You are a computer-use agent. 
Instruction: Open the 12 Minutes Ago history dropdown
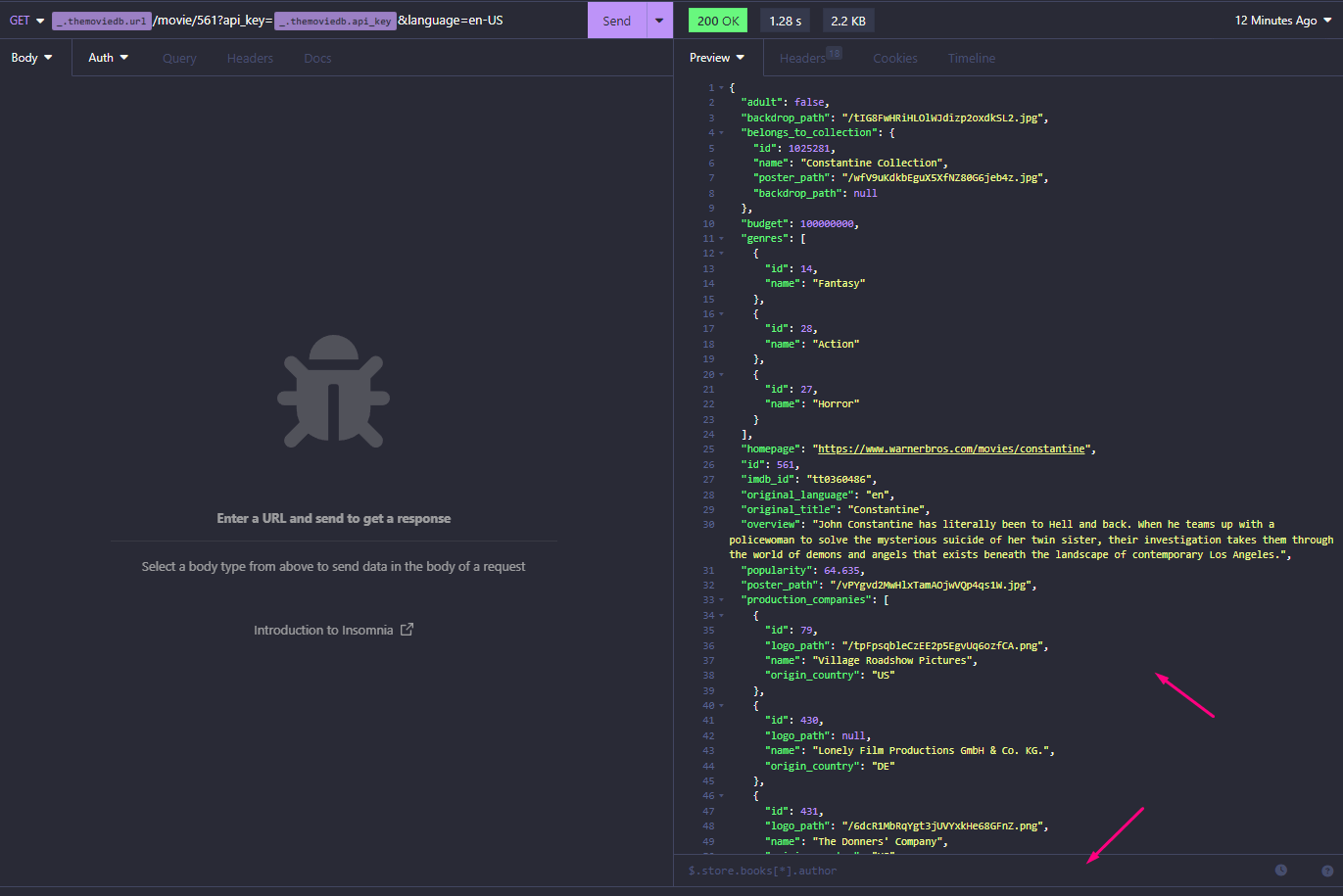[x=1283, y=21]
